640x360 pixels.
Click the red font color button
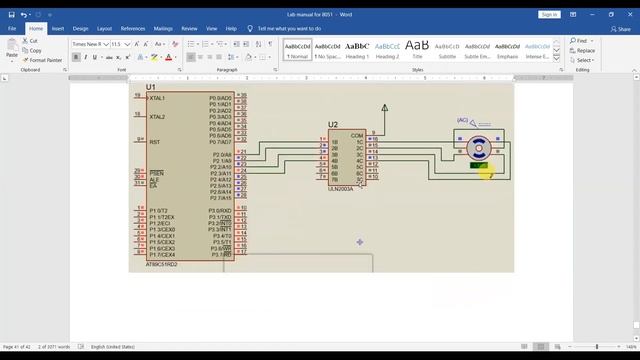click(x=168, y=58)
